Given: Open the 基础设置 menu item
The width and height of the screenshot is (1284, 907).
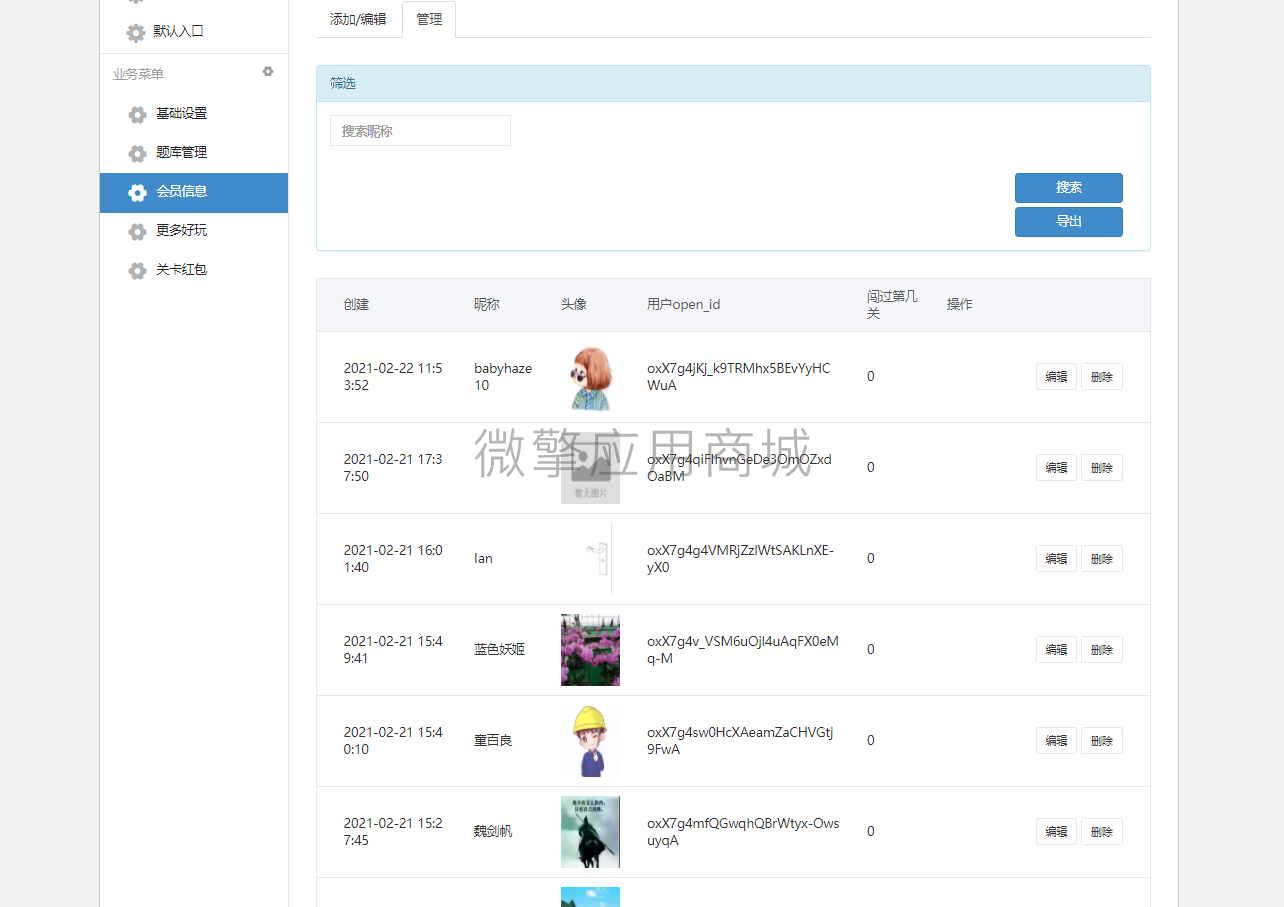Looking at the screenshot, I should (194, 114).
